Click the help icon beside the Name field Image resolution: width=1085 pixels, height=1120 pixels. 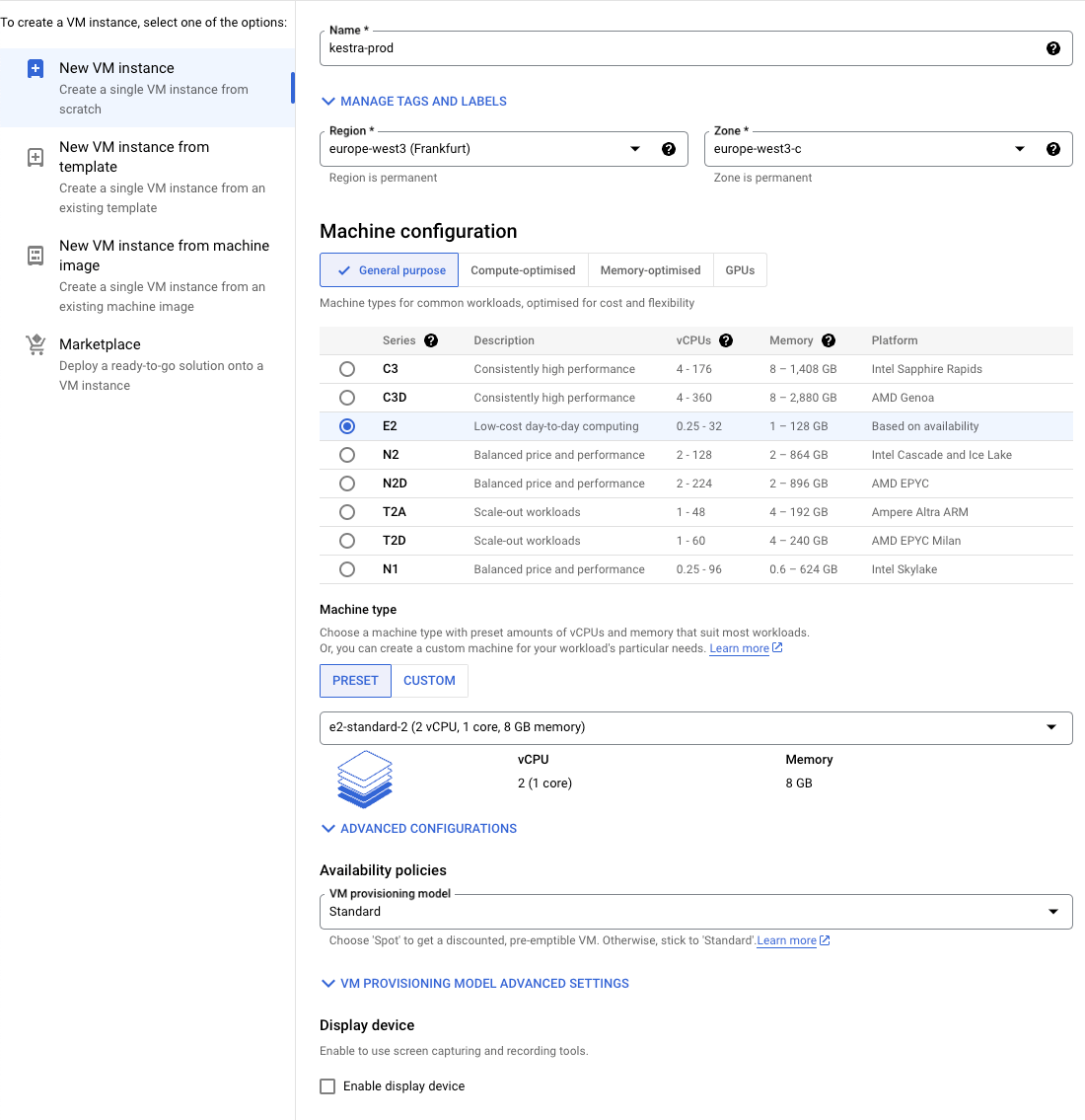pyautogui.click(x=1053, y=47)
